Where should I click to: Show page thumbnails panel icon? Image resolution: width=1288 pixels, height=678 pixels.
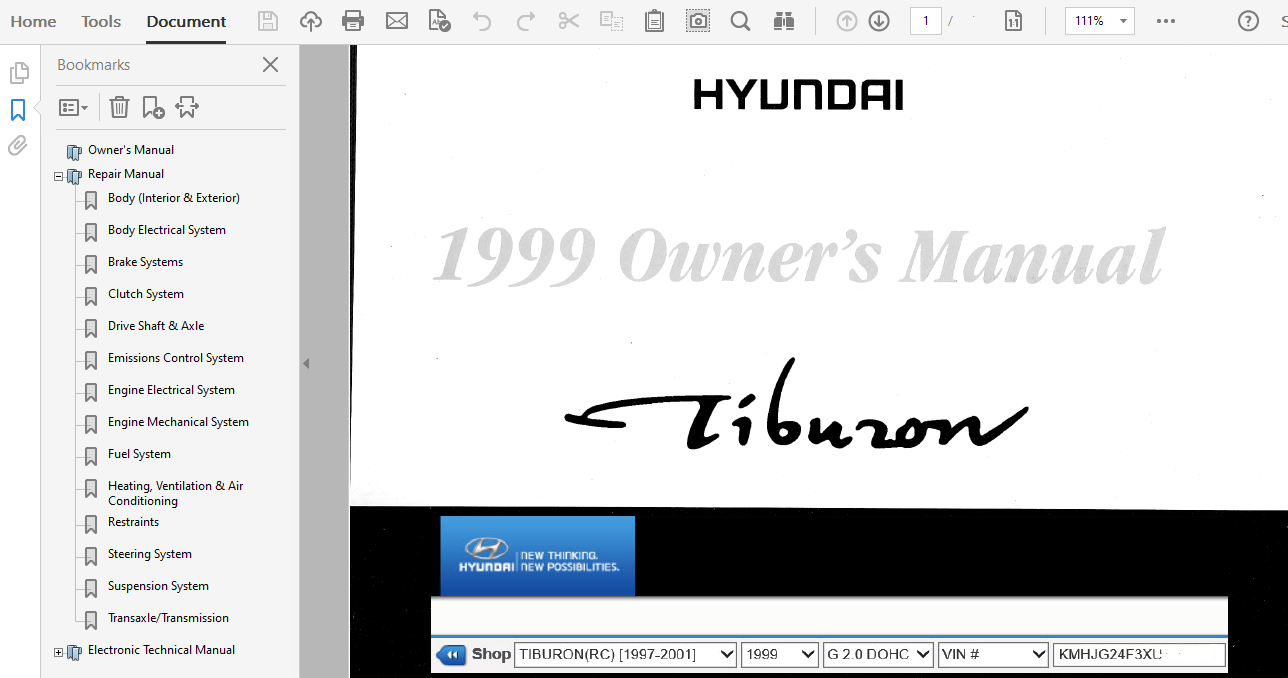point(18,73)
